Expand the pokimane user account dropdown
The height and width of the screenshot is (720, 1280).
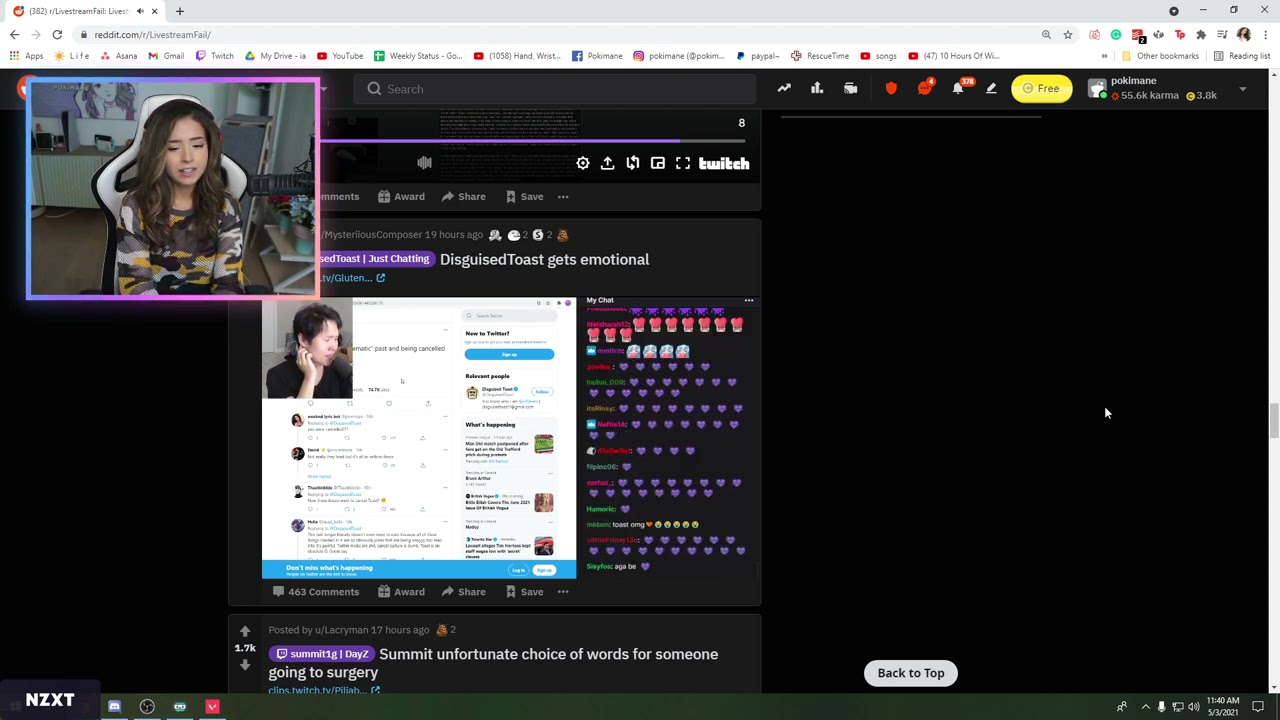coord(1243,89)
